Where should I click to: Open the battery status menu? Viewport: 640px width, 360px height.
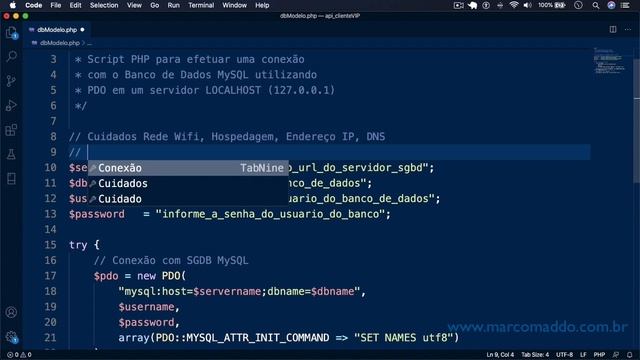pyautogui.click(x=552, y=5)
